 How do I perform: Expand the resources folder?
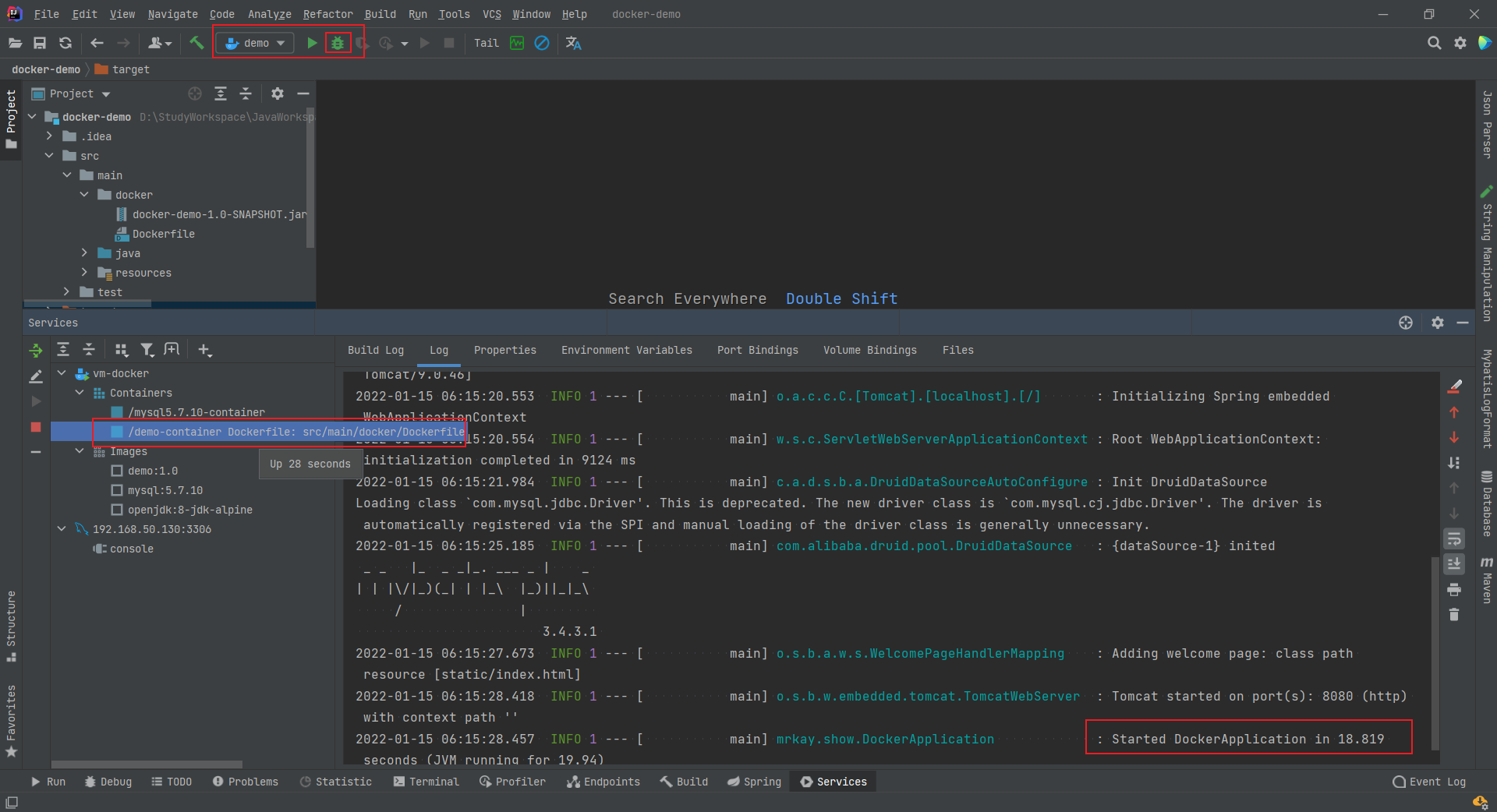(84, 273)
